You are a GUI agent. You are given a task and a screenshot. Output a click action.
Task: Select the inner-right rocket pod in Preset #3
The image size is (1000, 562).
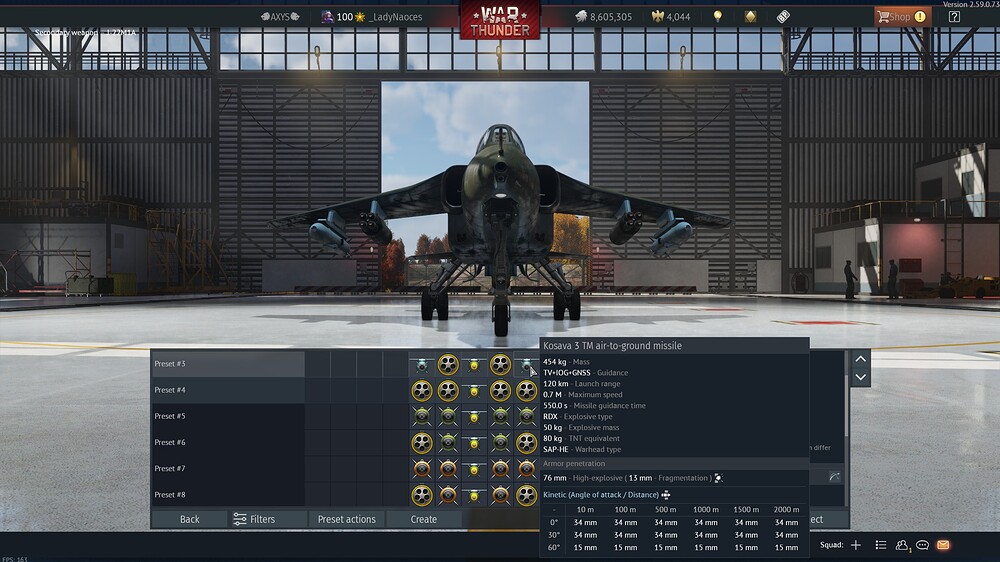(500, 364)
